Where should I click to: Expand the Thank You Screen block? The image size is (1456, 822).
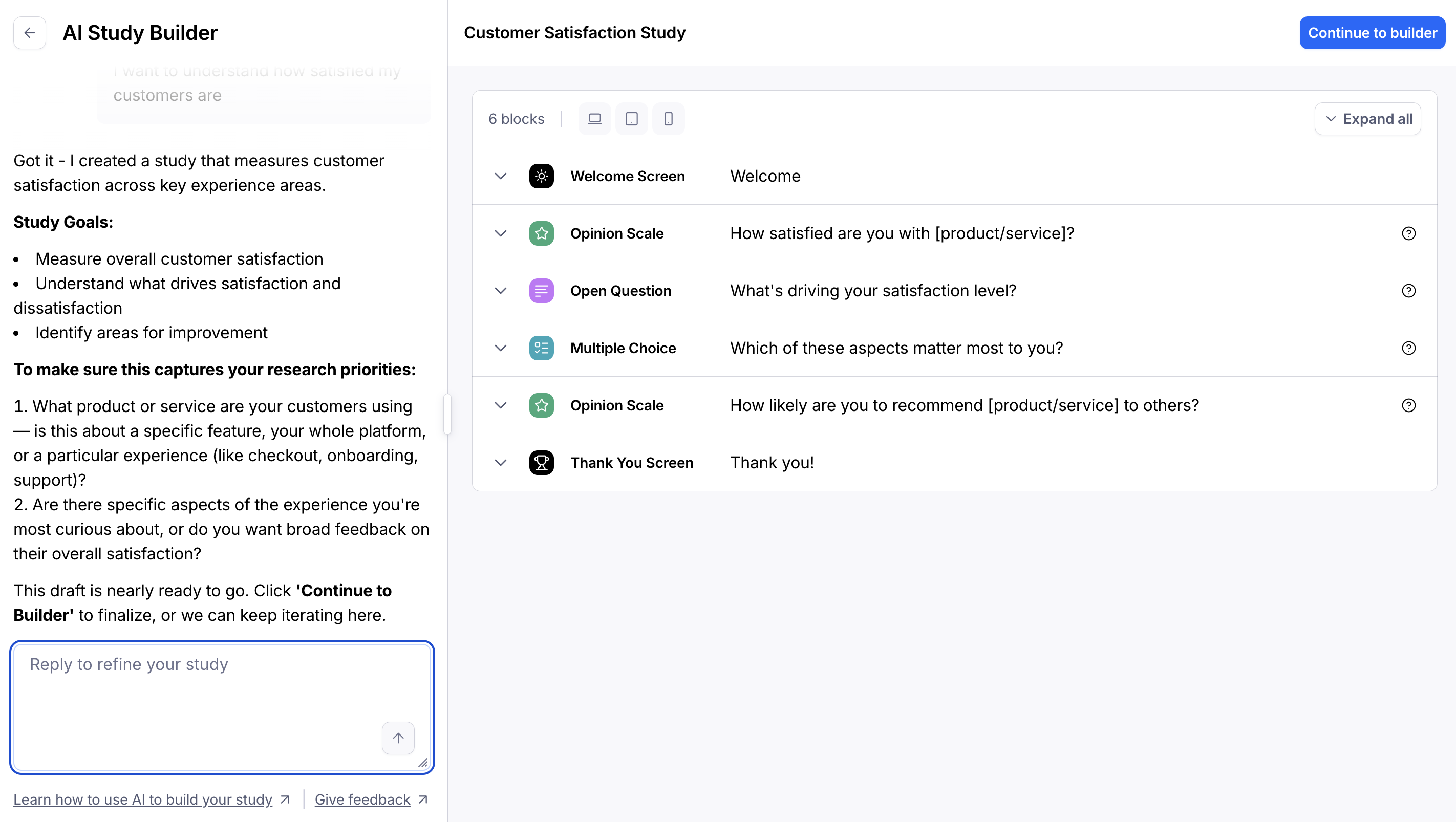pyautogui.click(x=500, y=463)
